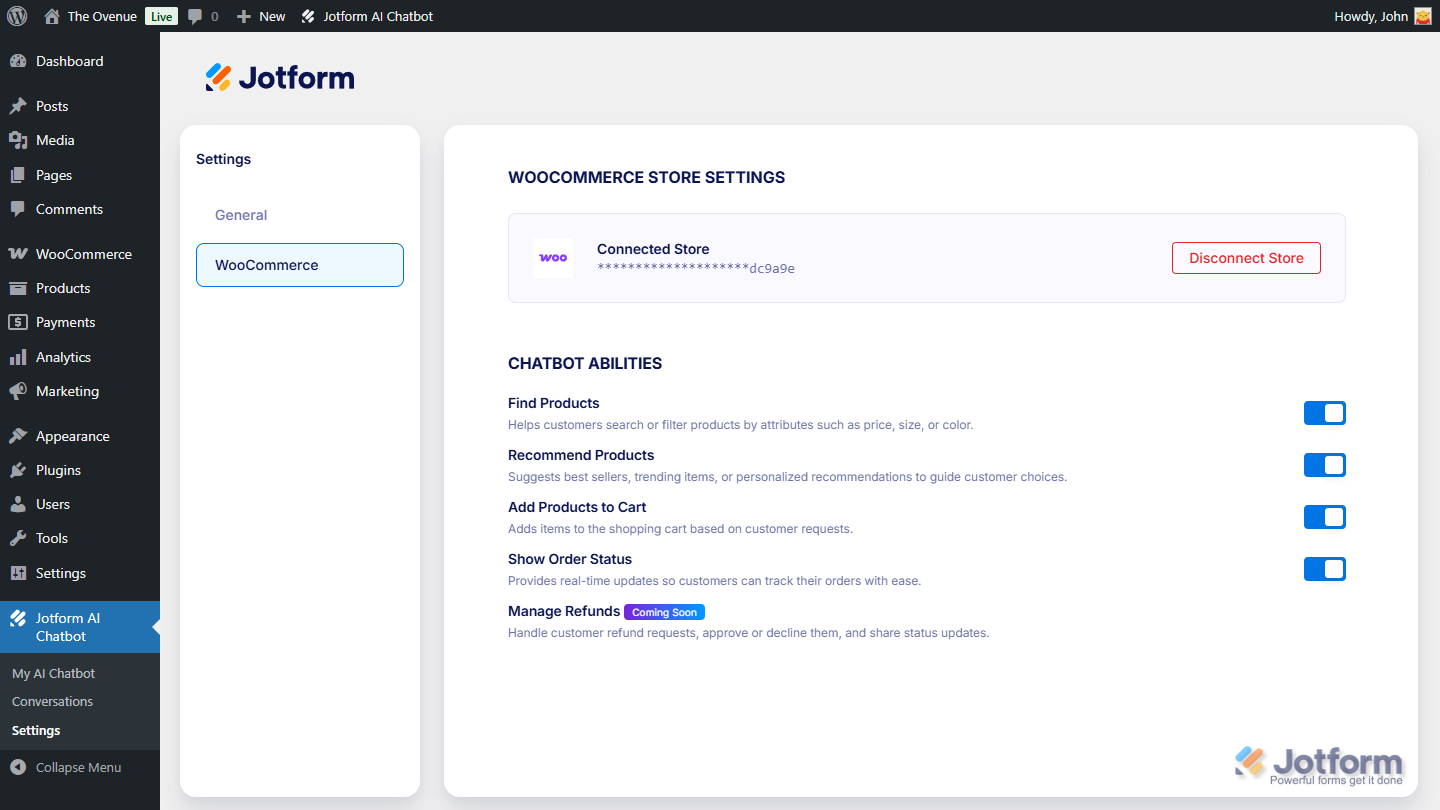
Task: Open Appearance using the brush icon
Action: (20, 435)
